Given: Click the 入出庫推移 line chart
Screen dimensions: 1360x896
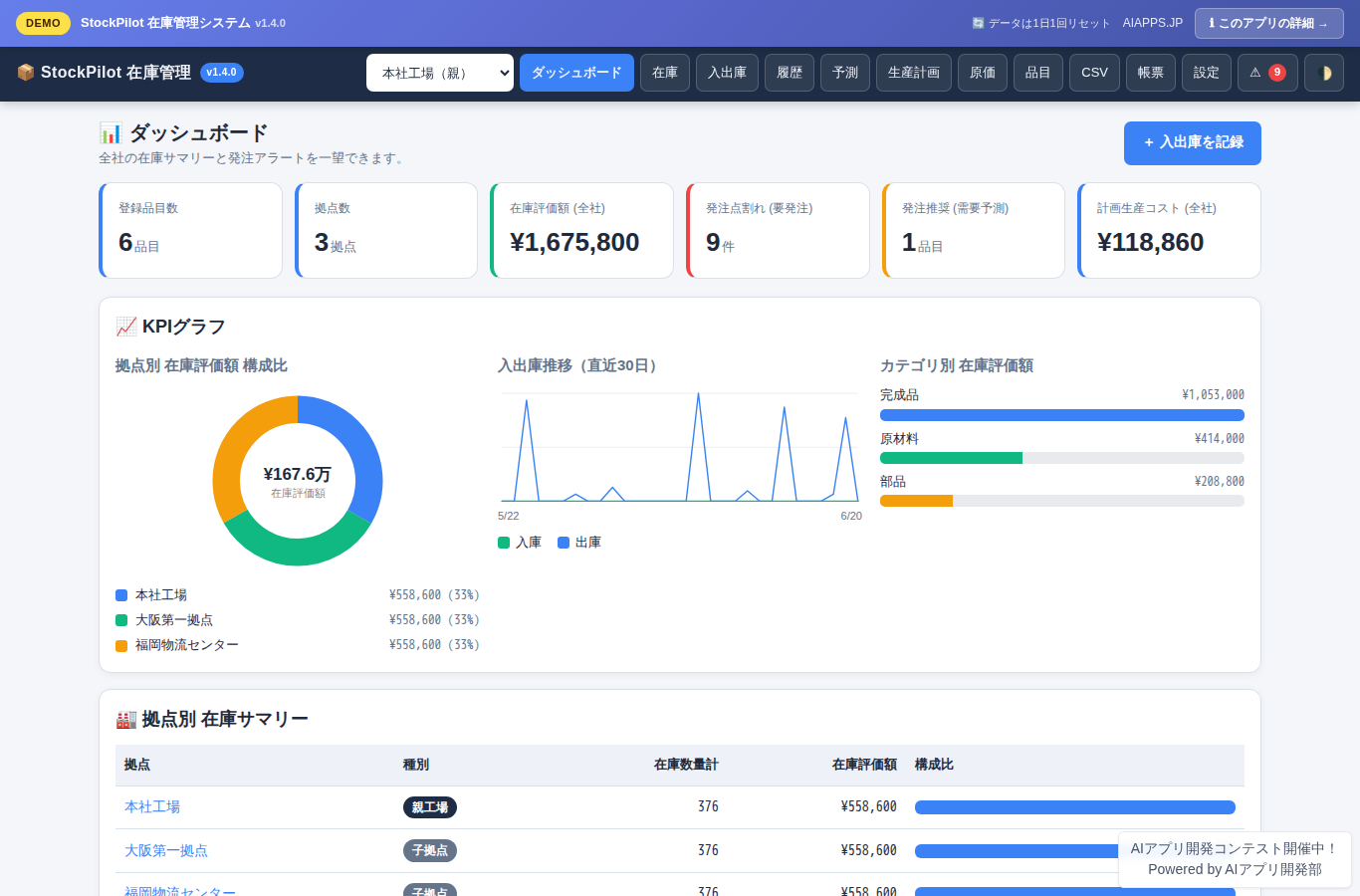Looking at the screenshot, I should 679,447.
